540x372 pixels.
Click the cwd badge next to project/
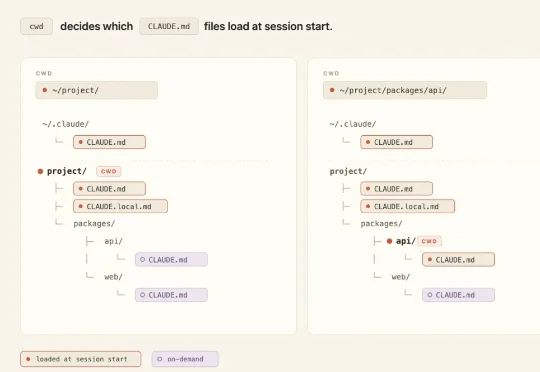[x=108, y=171]
